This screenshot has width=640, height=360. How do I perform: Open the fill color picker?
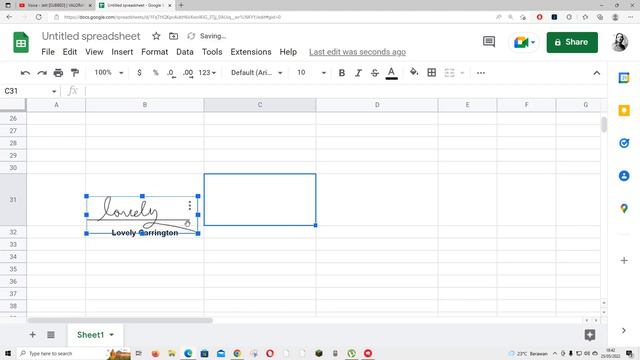pos(414,72)
